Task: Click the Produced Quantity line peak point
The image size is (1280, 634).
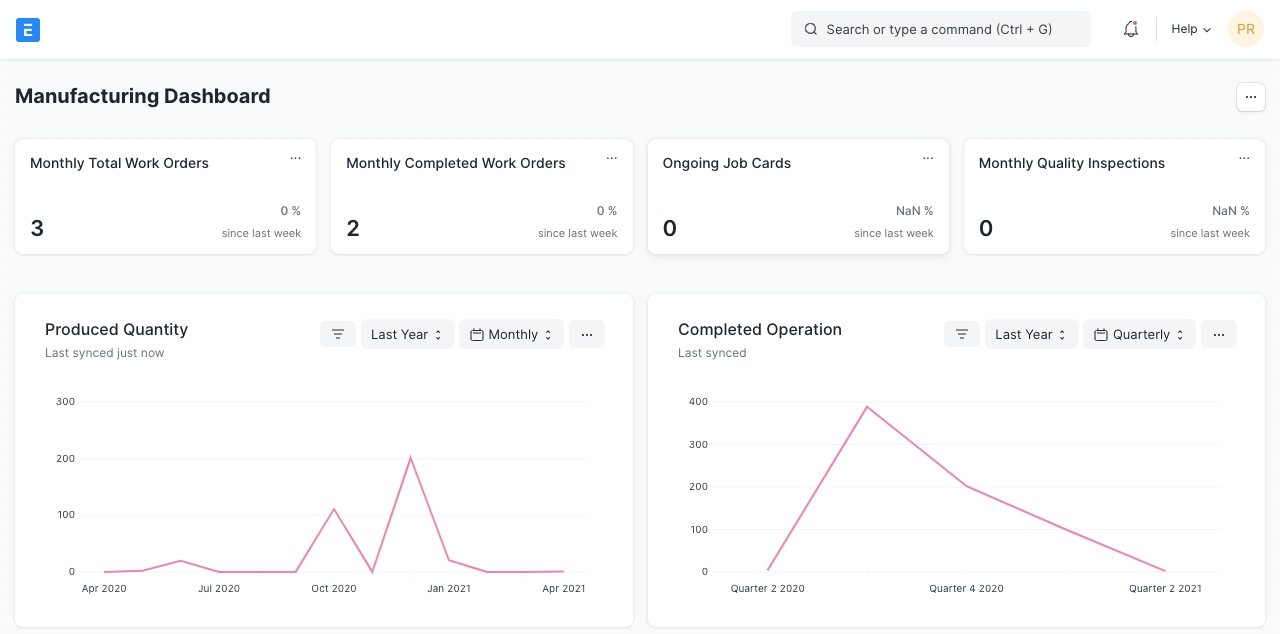Action: click(x=410, y=458)
